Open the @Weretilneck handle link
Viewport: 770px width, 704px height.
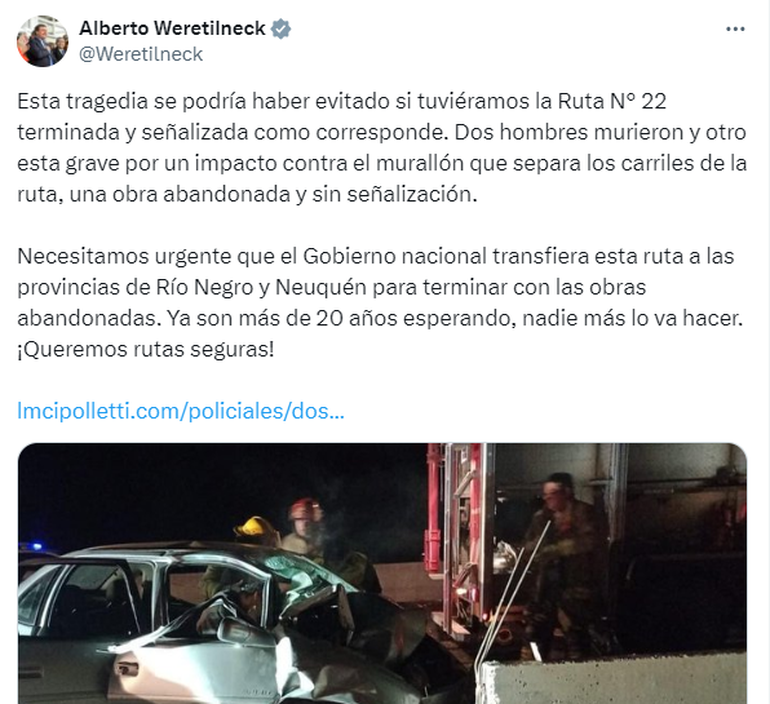(141, 54)
